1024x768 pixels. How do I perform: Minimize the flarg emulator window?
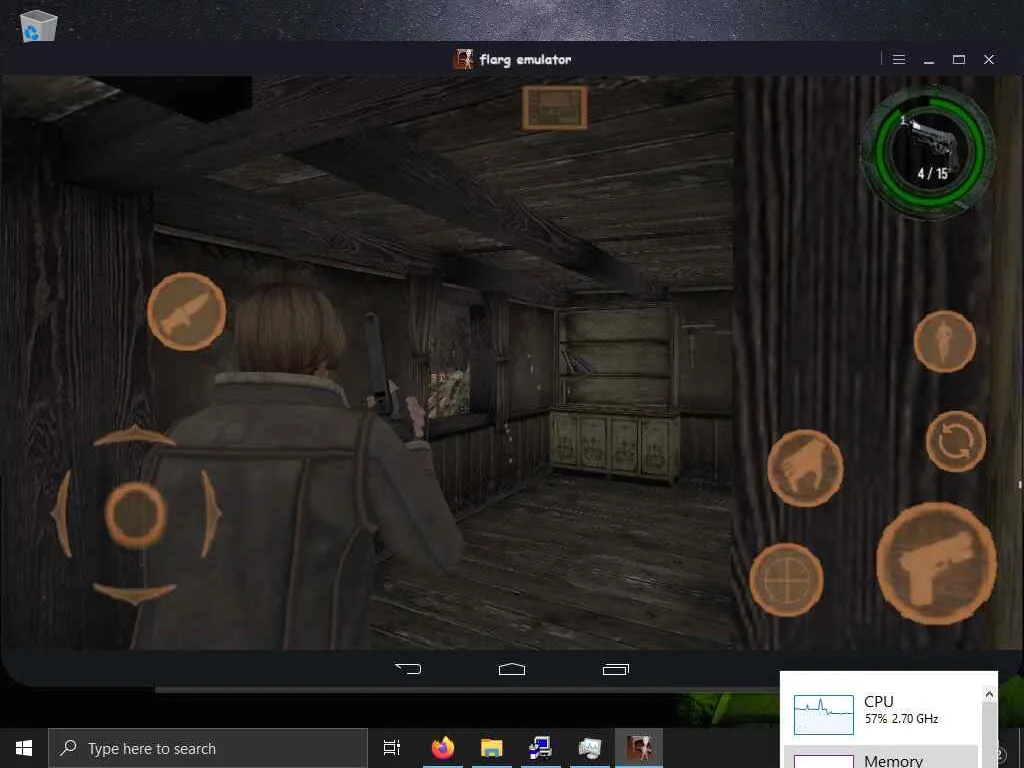929,60
